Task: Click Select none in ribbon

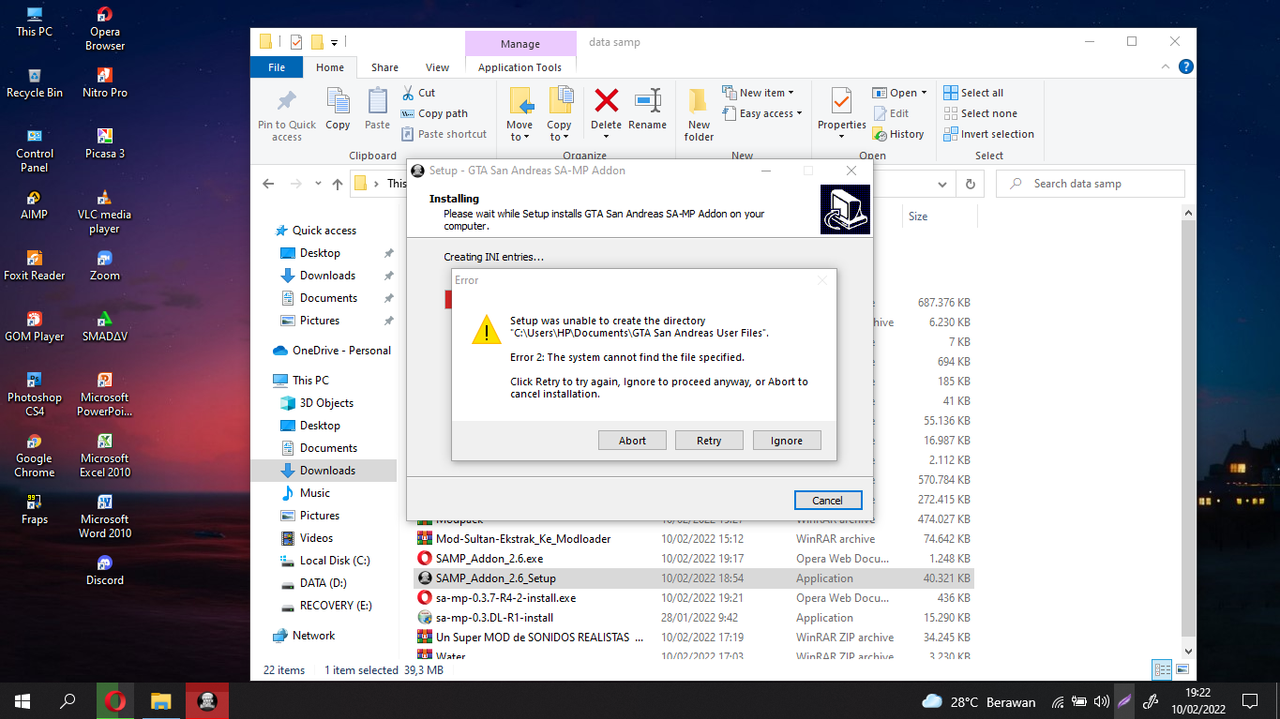Action: coord(980,114)
